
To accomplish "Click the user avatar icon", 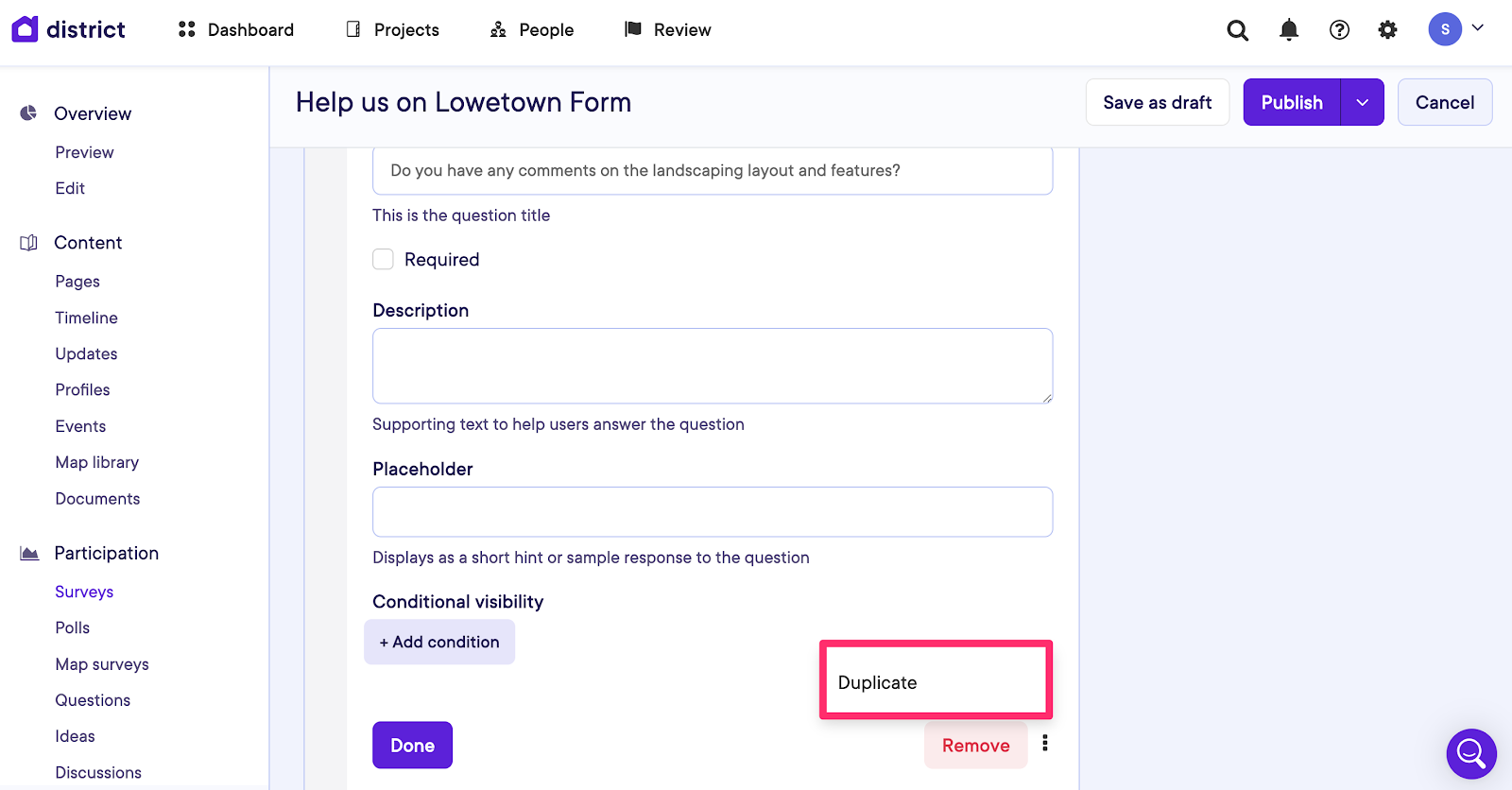I will (1444, 29).
